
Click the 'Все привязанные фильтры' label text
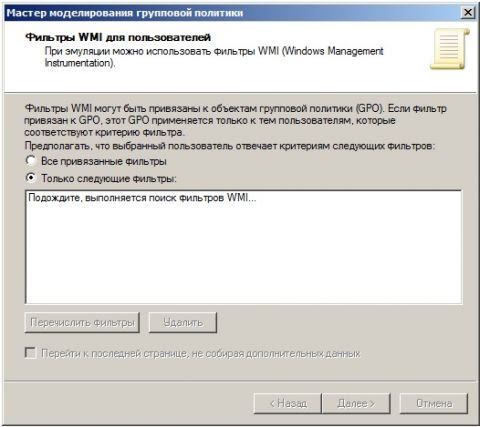pyautogui.click(x=104, y=161)
